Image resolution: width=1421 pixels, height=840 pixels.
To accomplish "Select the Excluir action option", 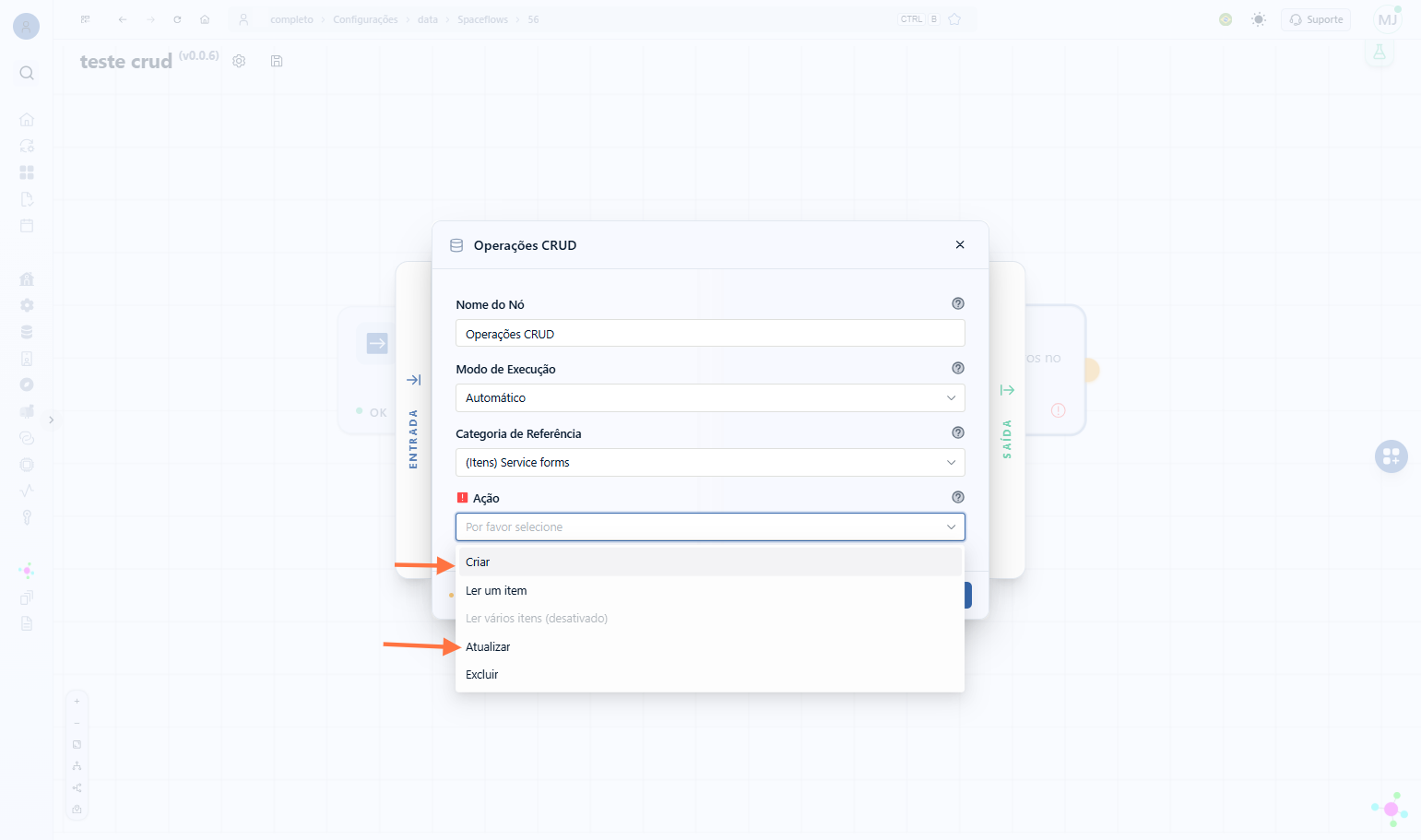I will [710, 674].
